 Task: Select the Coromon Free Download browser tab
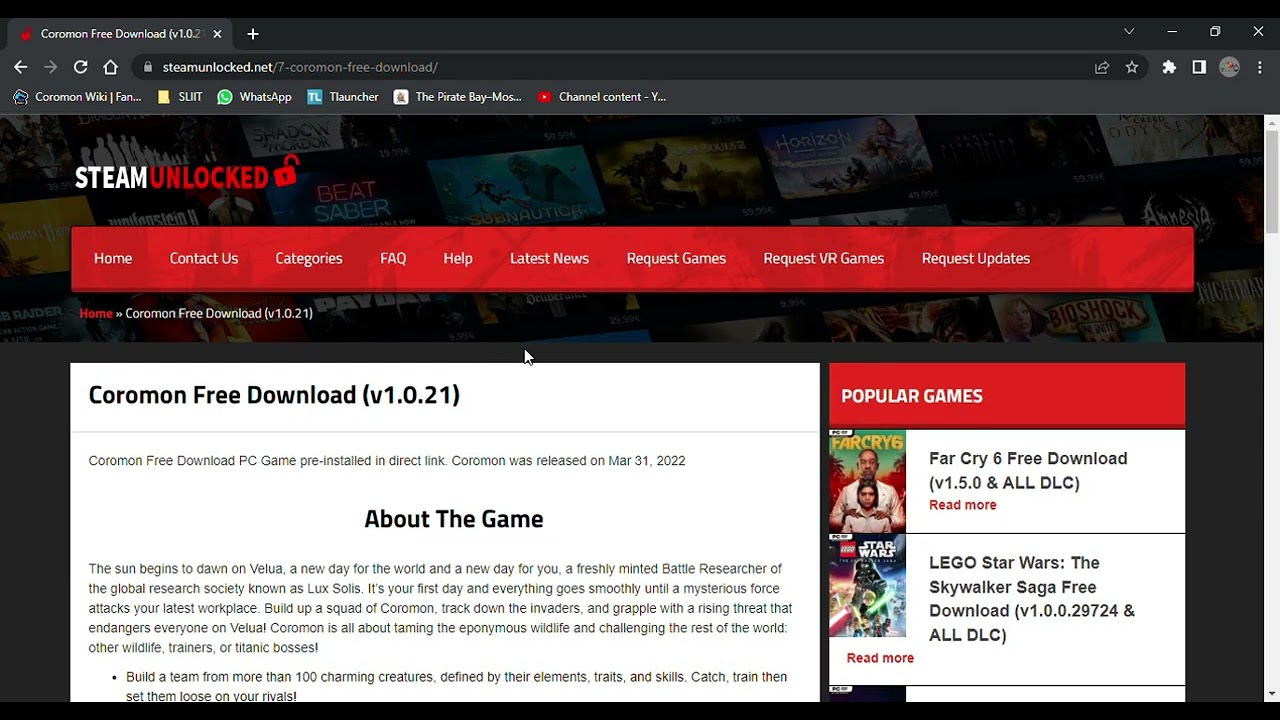(x=118, y=34)
